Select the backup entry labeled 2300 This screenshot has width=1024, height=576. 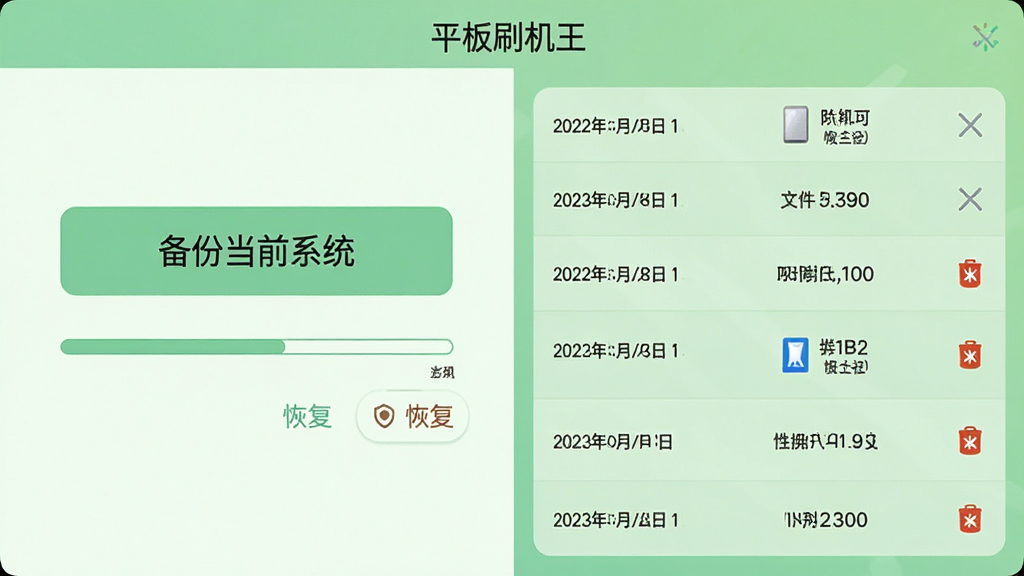point(825,519)
